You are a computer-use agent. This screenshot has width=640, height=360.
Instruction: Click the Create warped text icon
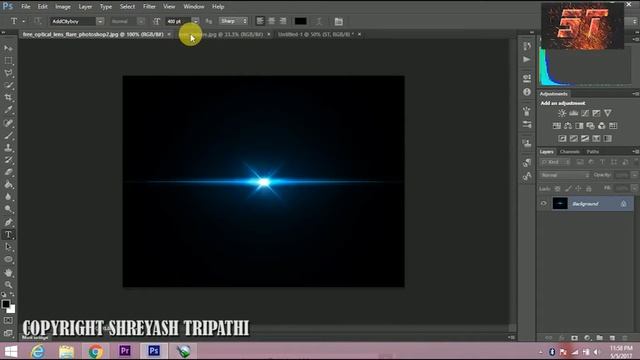coord(319,21)
